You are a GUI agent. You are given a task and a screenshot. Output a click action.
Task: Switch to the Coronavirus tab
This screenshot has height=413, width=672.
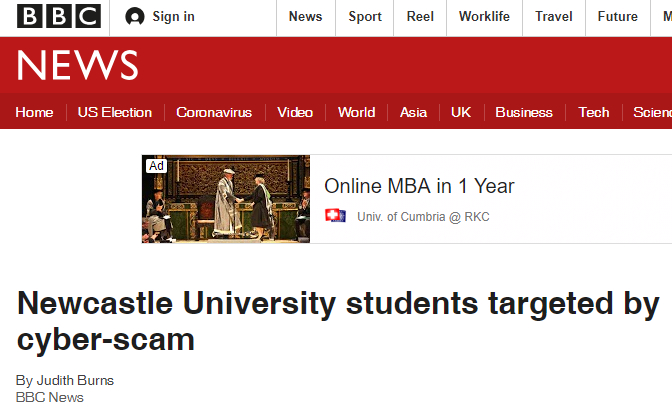coord(214,112)
